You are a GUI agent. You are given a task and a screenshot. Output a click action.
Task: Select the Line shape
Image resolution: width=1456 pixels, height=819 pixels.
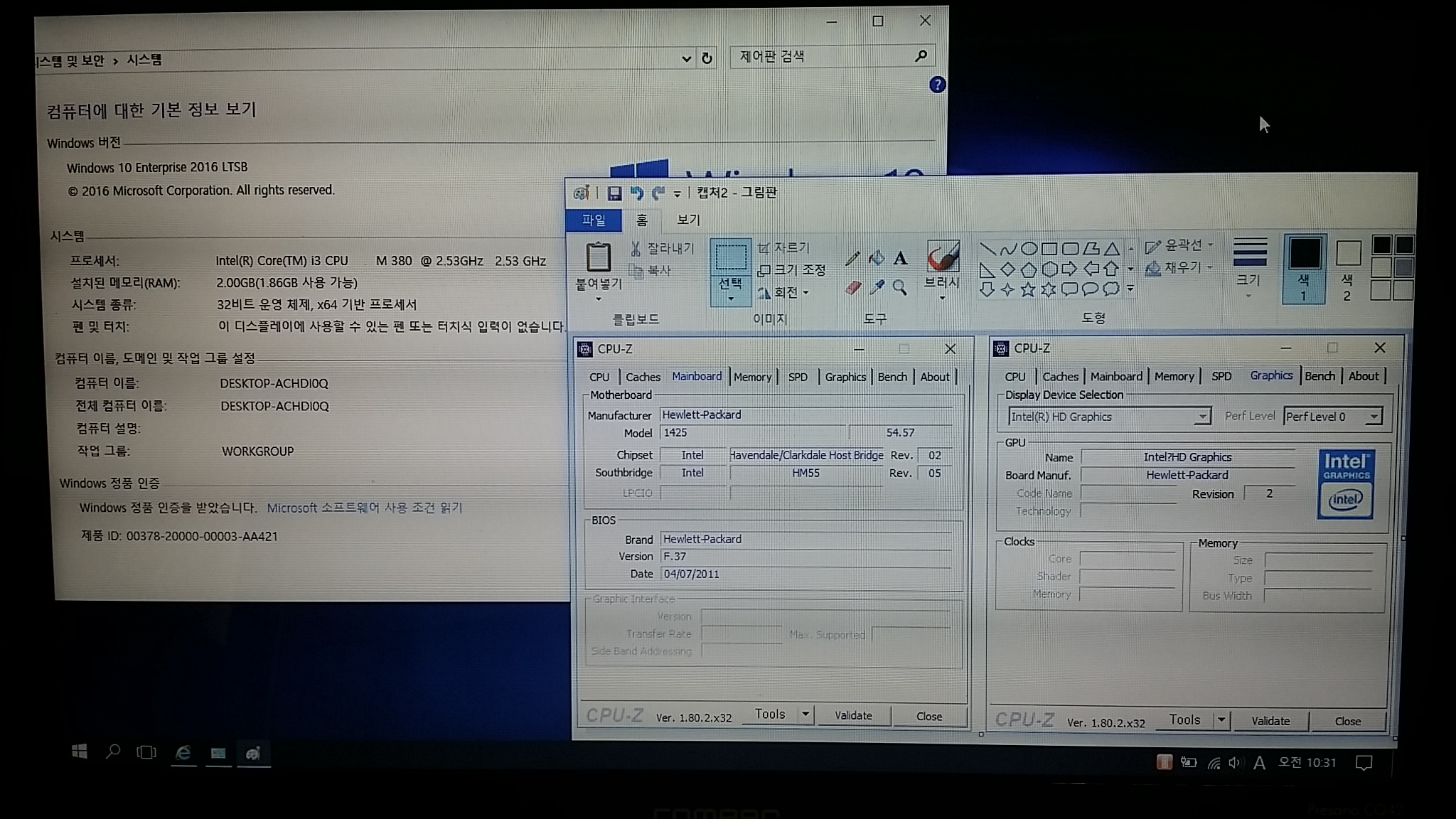pos(987,249)
